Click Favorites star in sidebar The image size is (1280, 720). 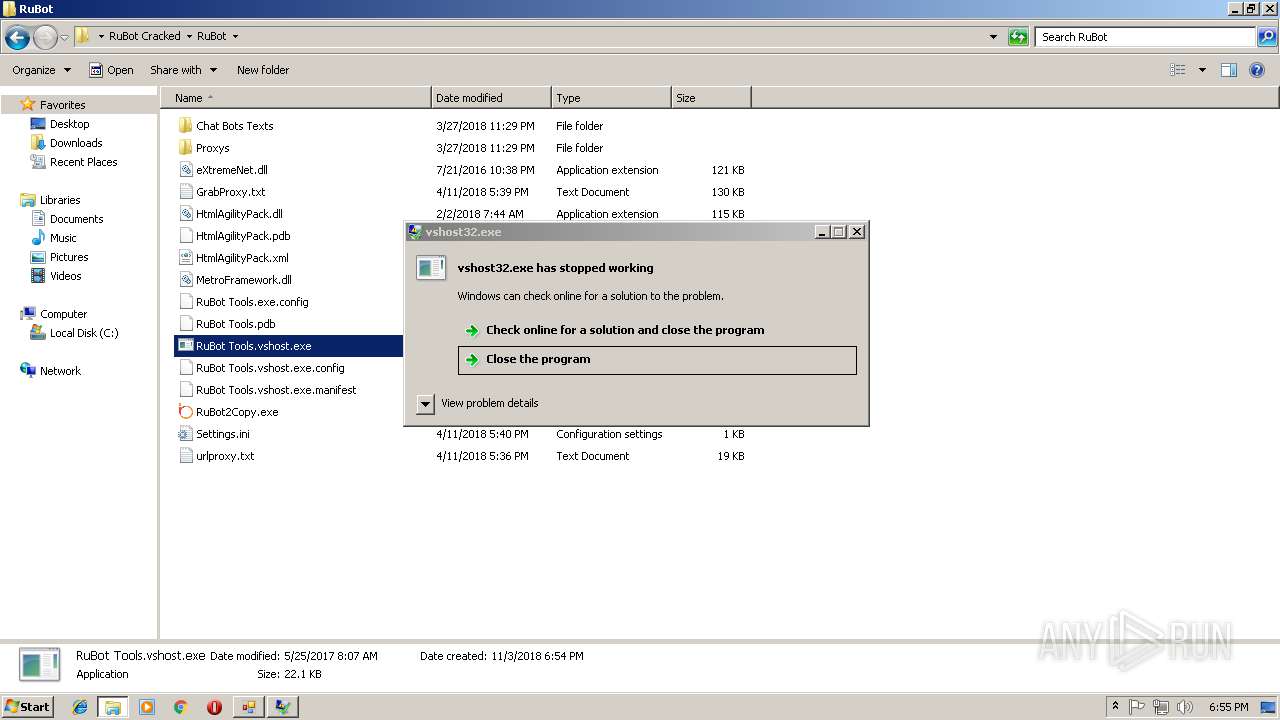click(28, 104)
